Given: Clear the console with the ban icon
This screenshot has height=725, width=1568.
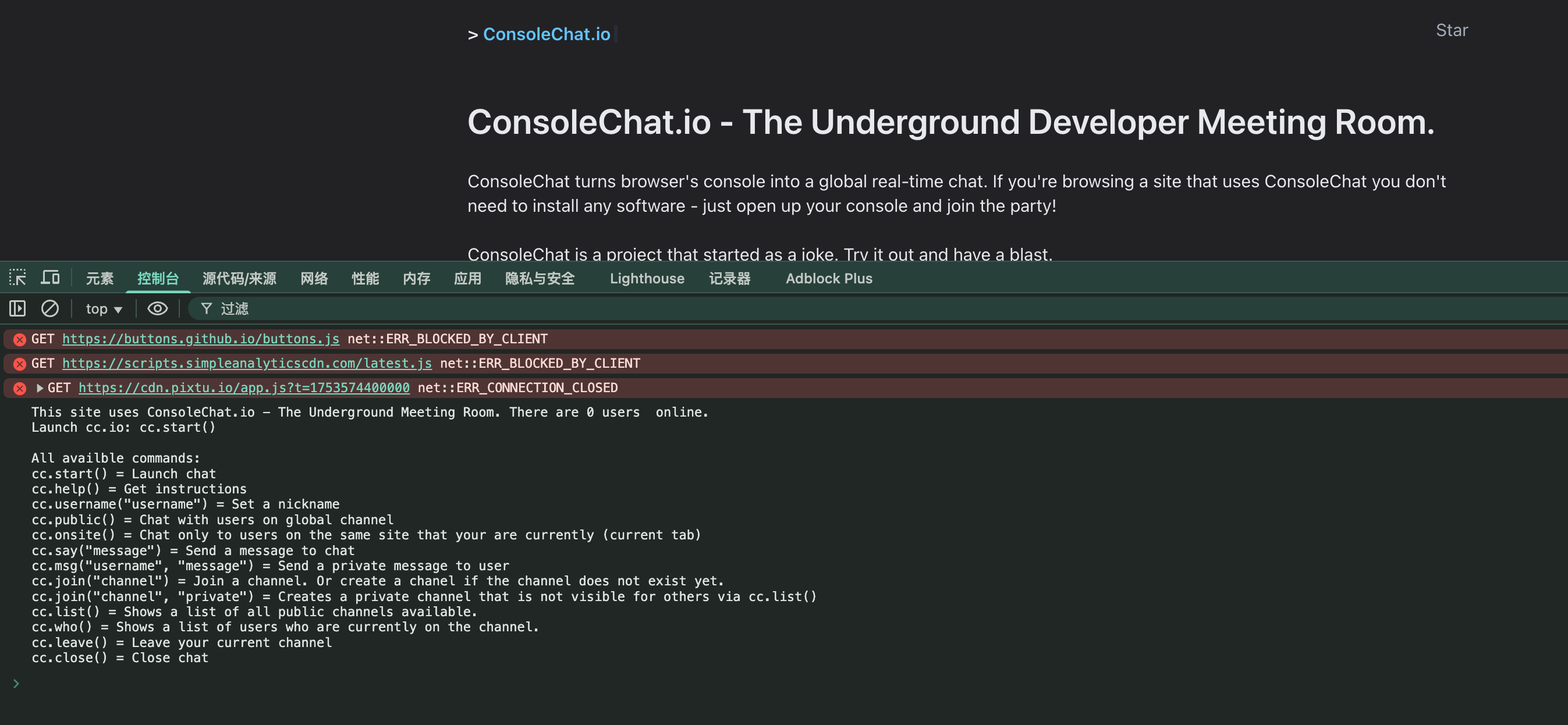Looking at the screenshot, I should [50, 308].
